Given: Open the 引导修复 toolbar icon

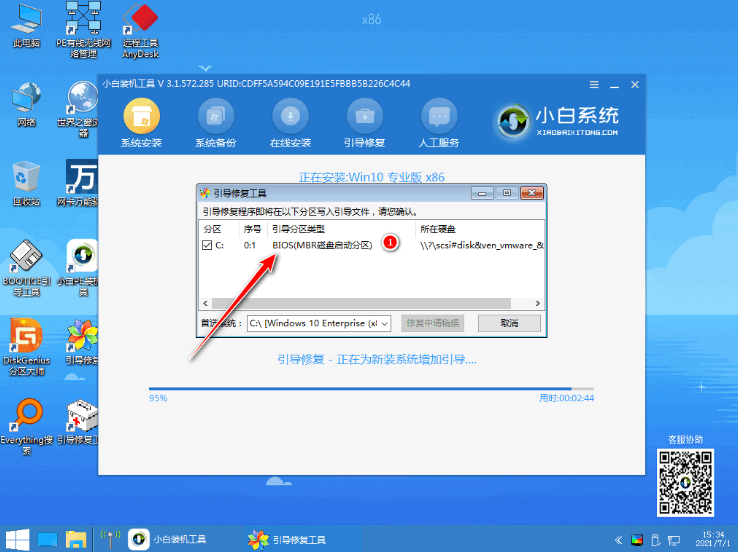Looking at the screenshot, I should pos(361,117).
